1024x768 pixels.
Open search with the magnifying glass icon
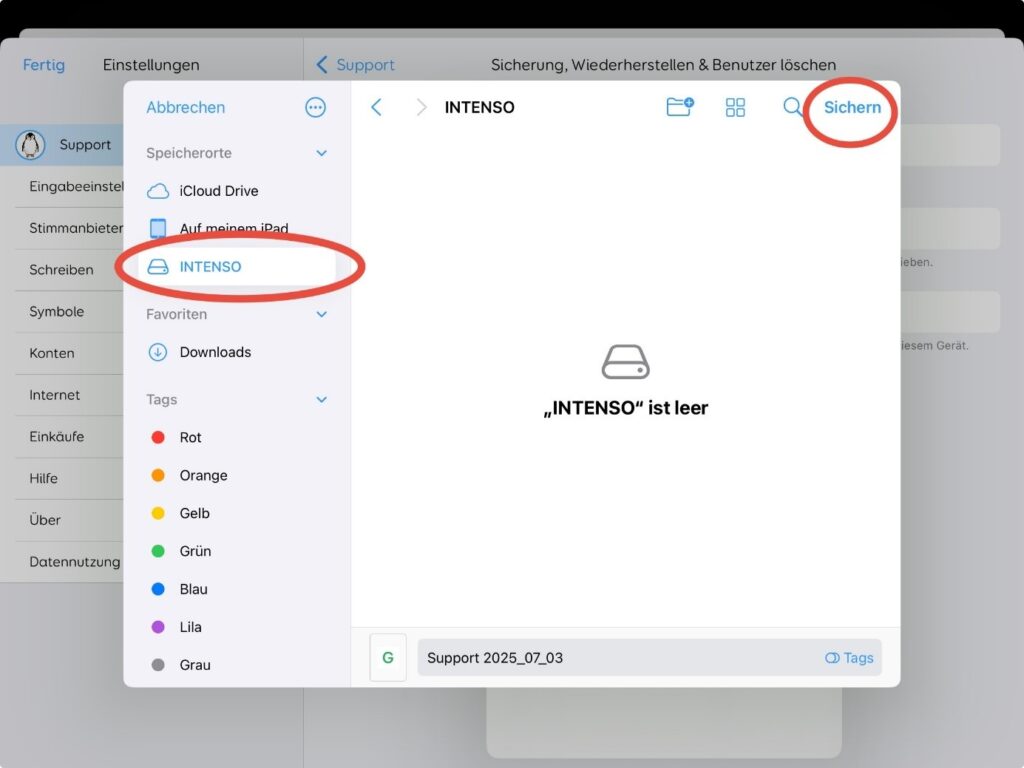point(792,107)
